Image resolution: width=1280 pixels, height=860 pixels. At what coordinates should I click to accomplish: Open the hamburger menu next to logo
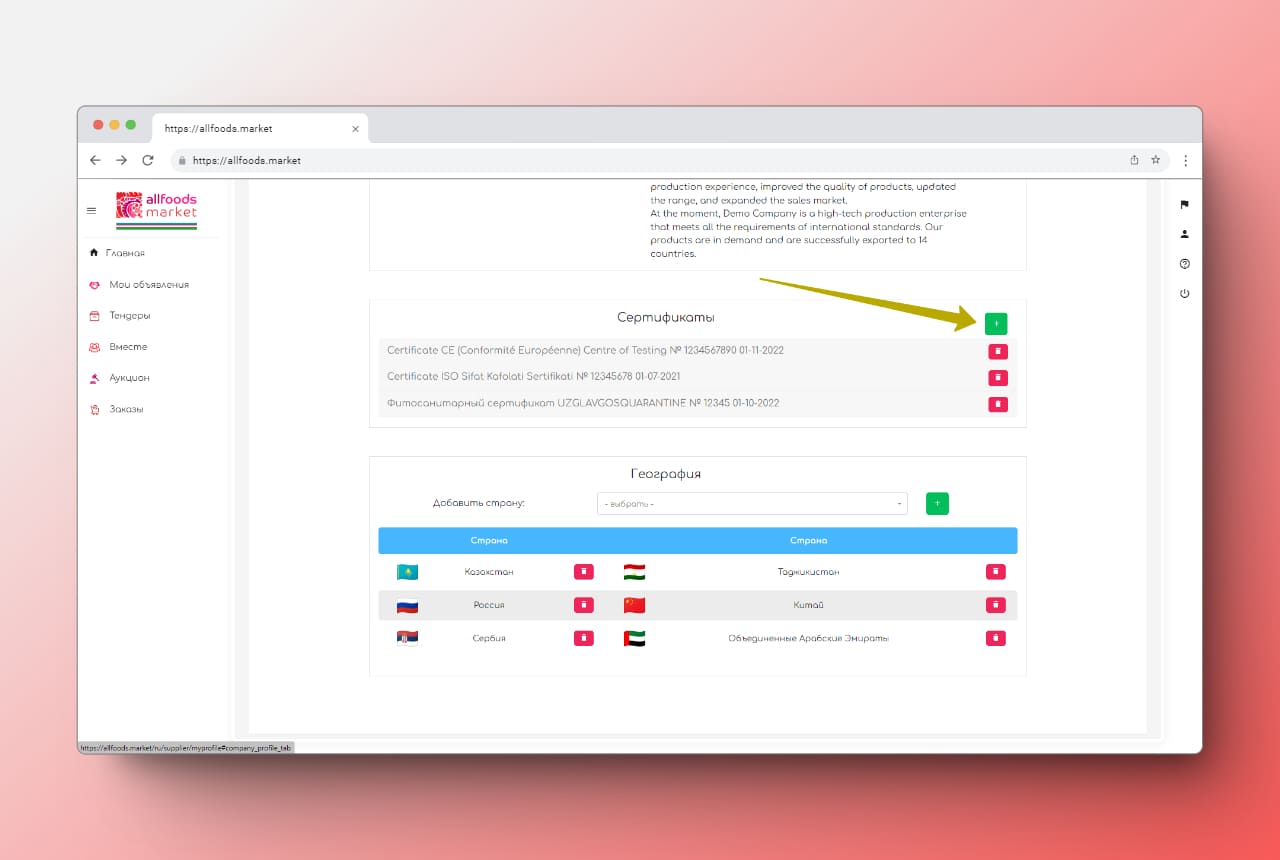click(92, 211)
